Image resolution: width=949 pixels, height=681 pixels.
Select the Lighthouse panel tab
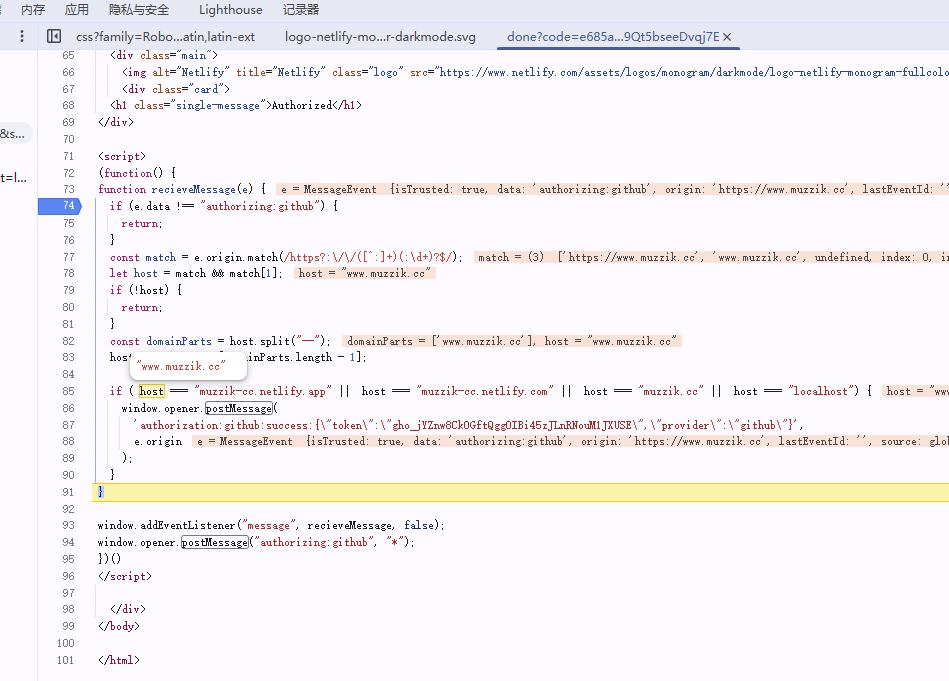[231, 10]
